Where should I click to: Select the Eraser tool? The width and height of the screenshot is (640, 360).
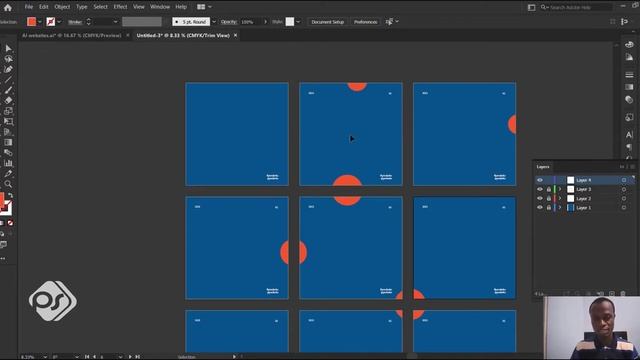click(x=8, y=100)
